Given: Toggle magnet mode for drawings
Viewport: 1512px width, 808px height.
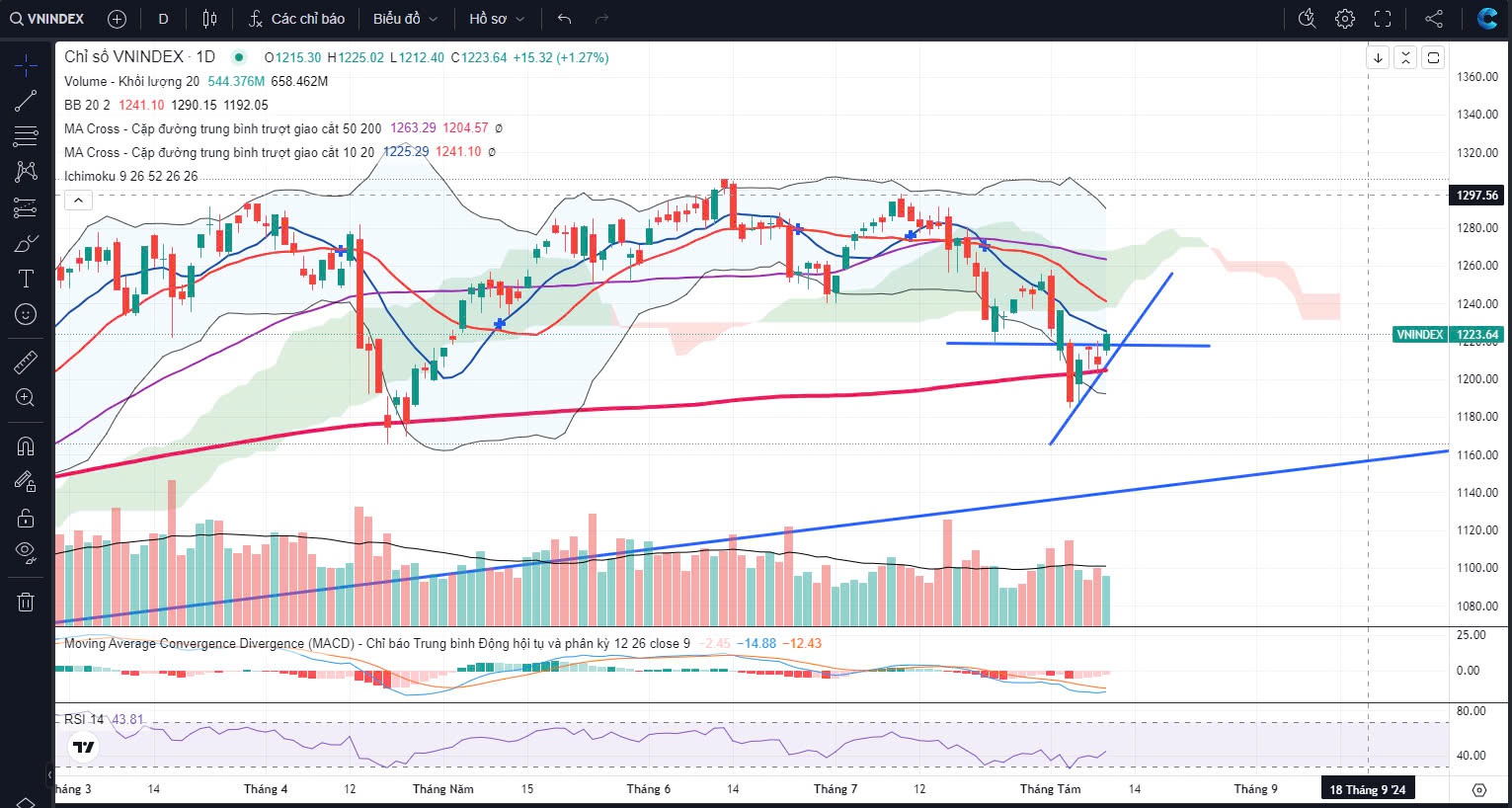Looking at the screenshot, I should click(x=26, y=445).
